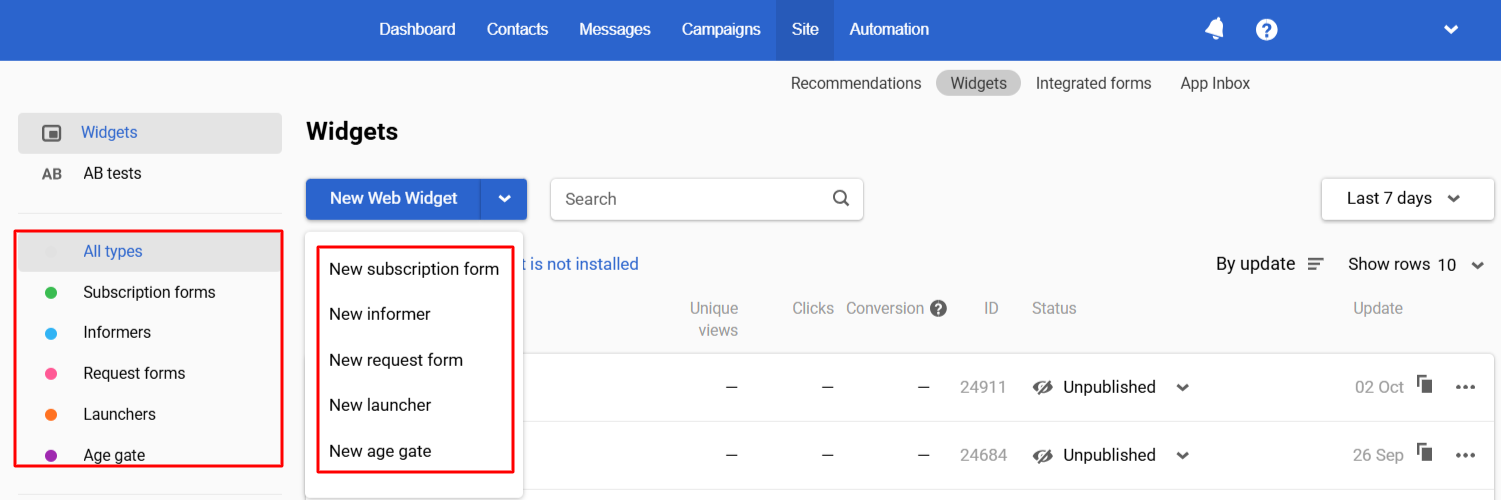
Task: Click the blue Informers dot
Action: 51,334
